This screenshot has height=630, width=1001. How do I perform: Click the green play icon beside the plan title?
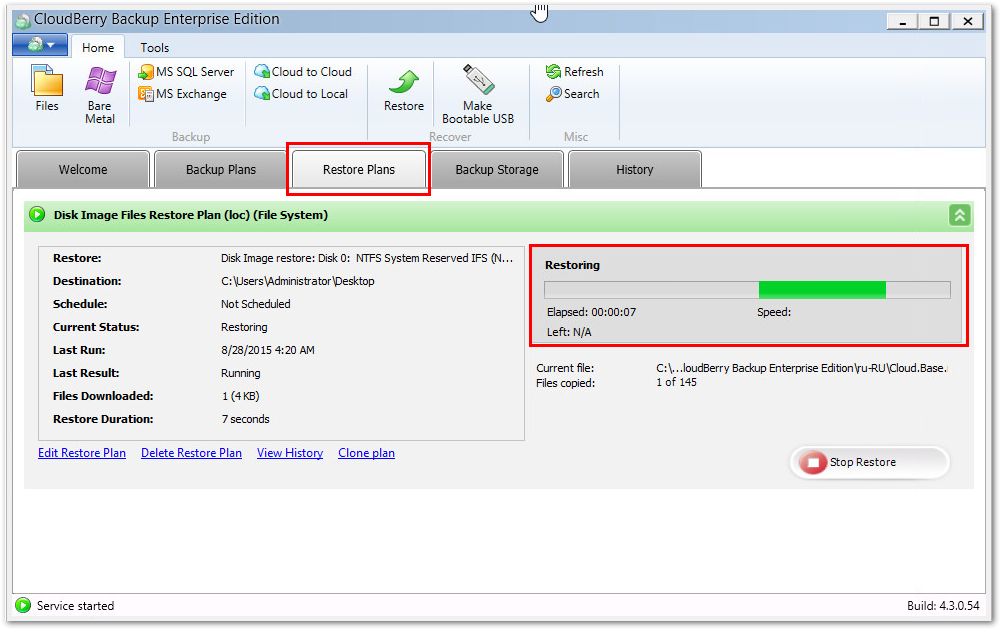[37, 214]
